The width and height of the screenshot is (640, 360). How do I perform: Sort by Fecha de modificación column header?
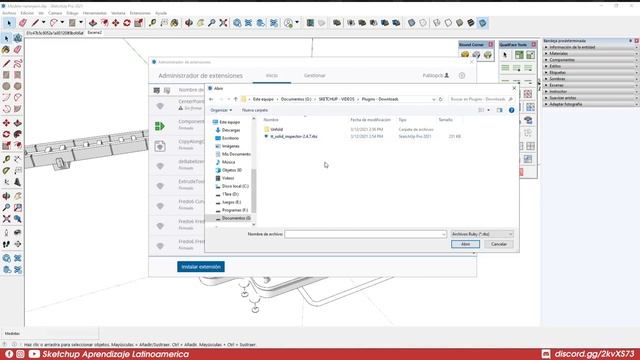tap(370, 120)
